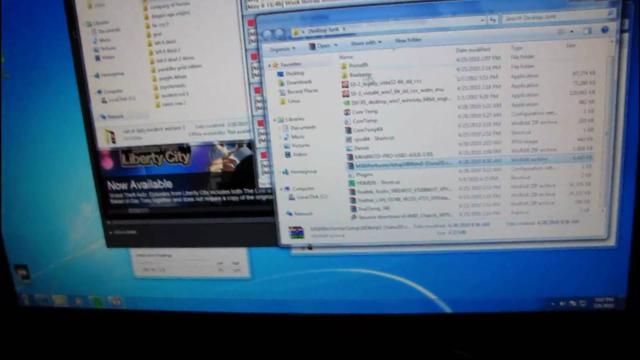Open the Windows Start button
This screenshot has height=360, width=640.
pyautogui.click(x=24, y=300)
